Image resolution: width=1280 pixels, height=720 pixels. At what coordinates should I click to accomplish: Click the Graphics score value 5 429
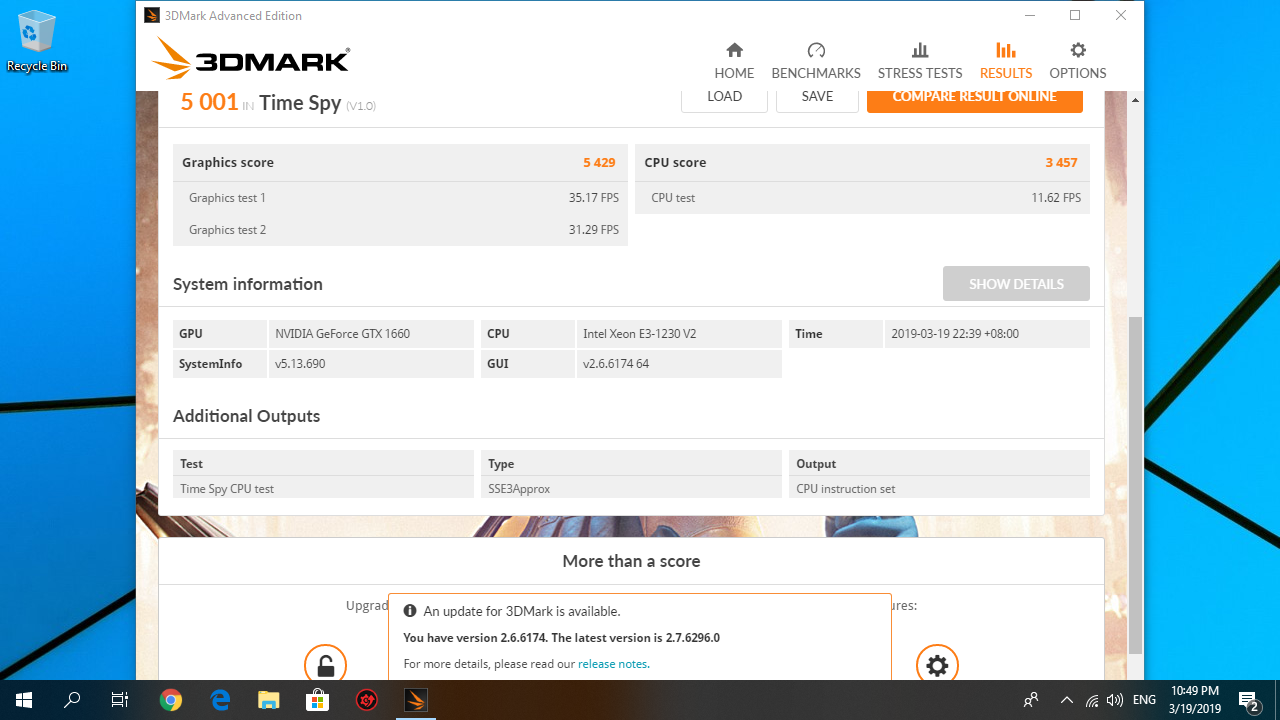coord(599,162)
